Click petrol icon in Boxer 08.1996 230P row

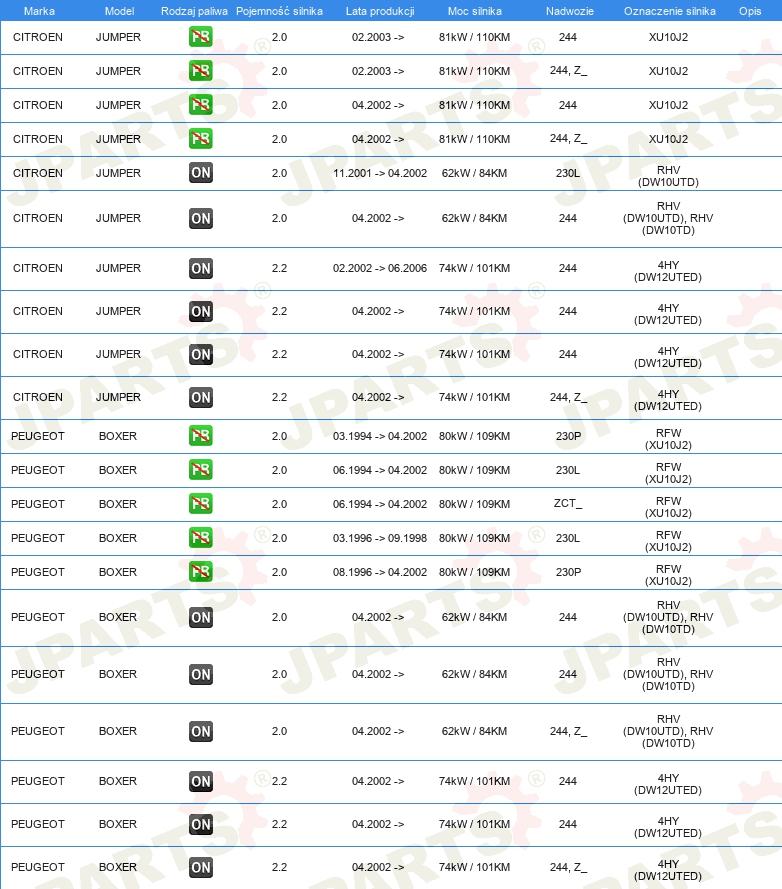[x=201, y=572]
